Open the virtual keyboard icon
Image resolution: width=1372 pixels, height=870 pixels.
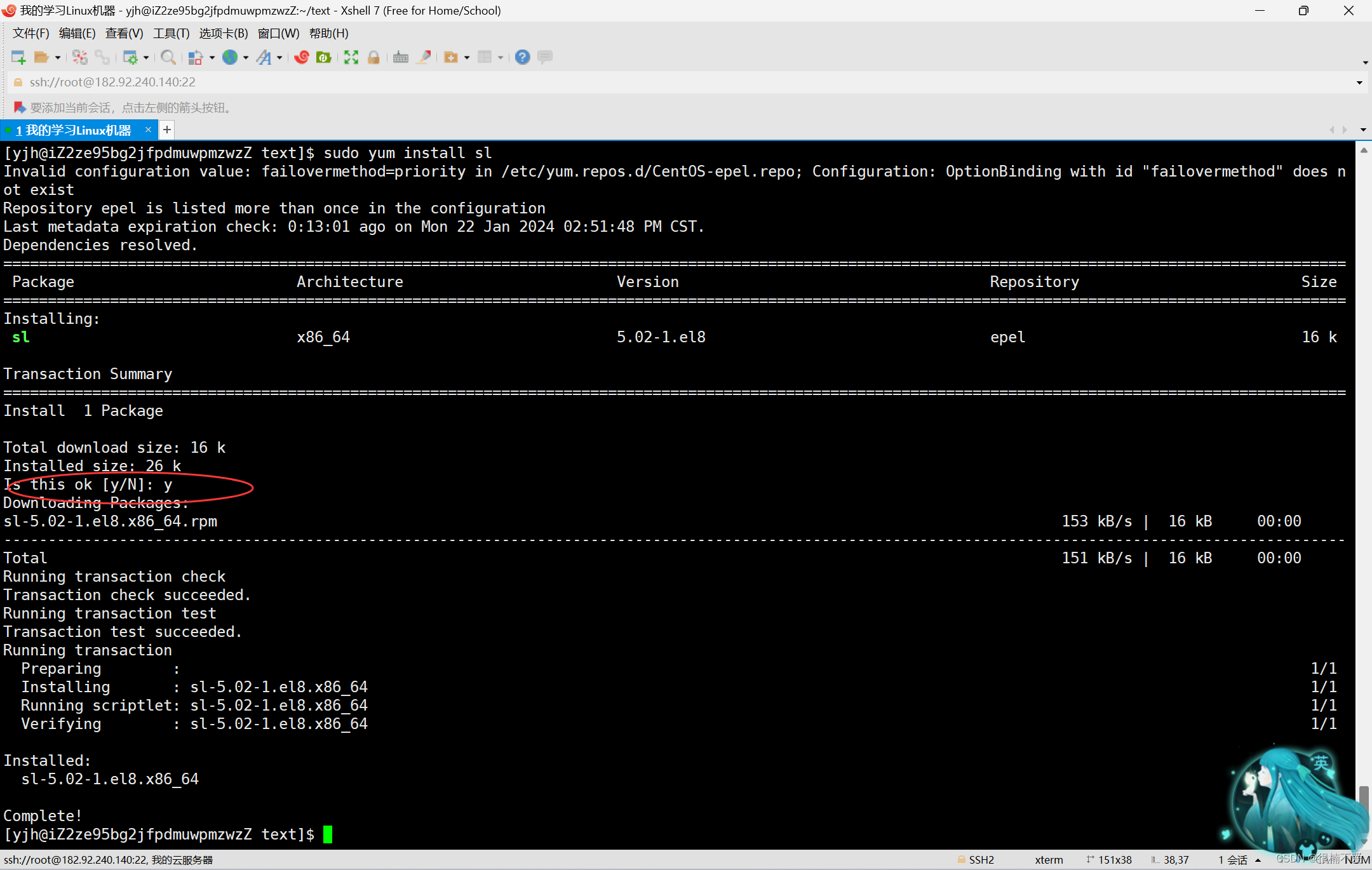tap(401, 57)
